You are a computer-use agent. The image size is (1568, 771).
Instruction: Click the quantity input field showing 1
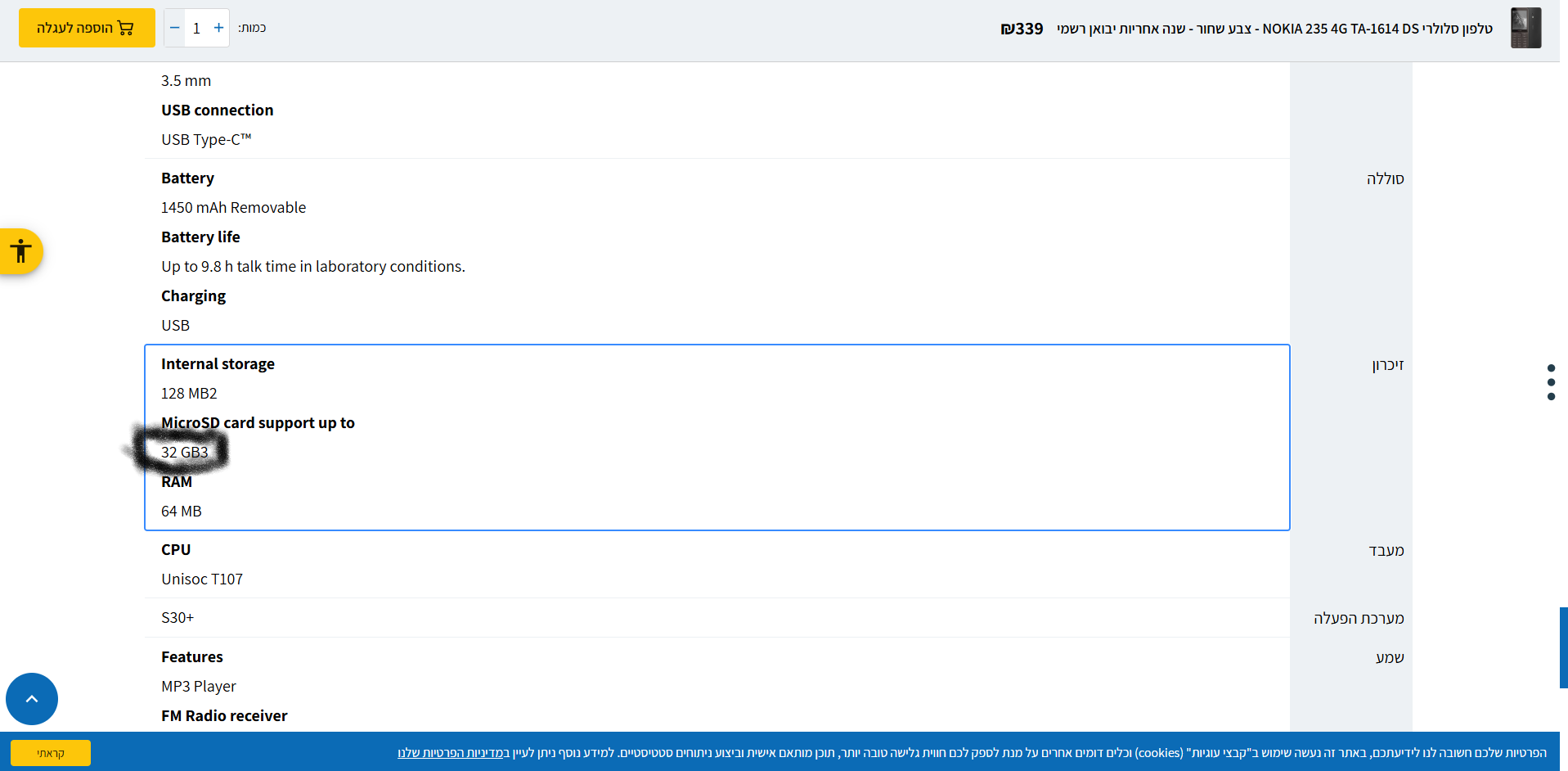click(x=196, y=28)
